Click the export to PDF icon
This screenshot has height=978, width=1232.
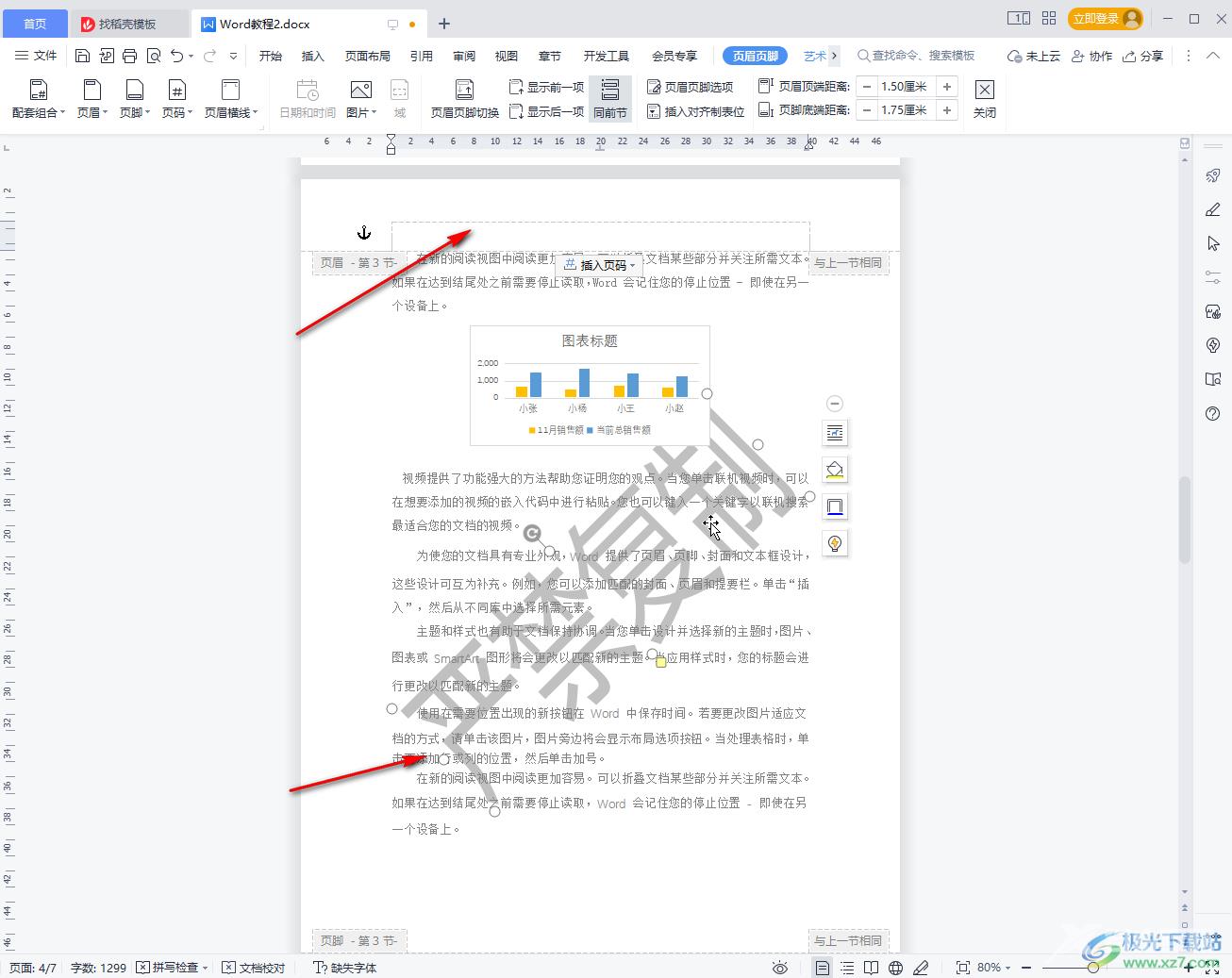tap(107, 56)
